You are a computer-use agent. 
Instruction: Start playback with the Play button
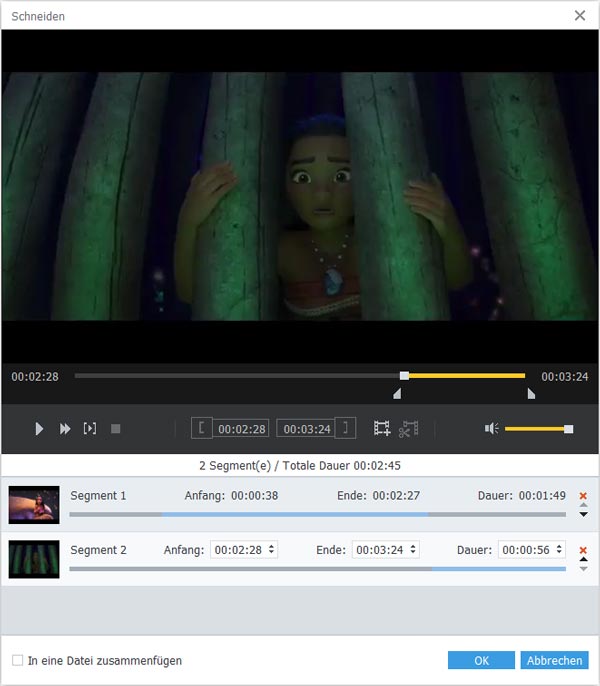(39, 429)
